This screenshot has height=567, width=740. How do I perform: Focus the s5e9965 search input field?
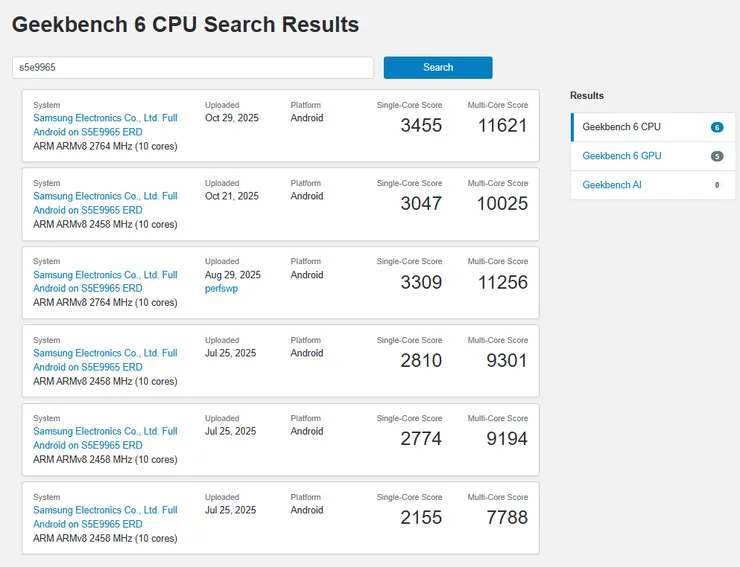[x=193, y=68]
